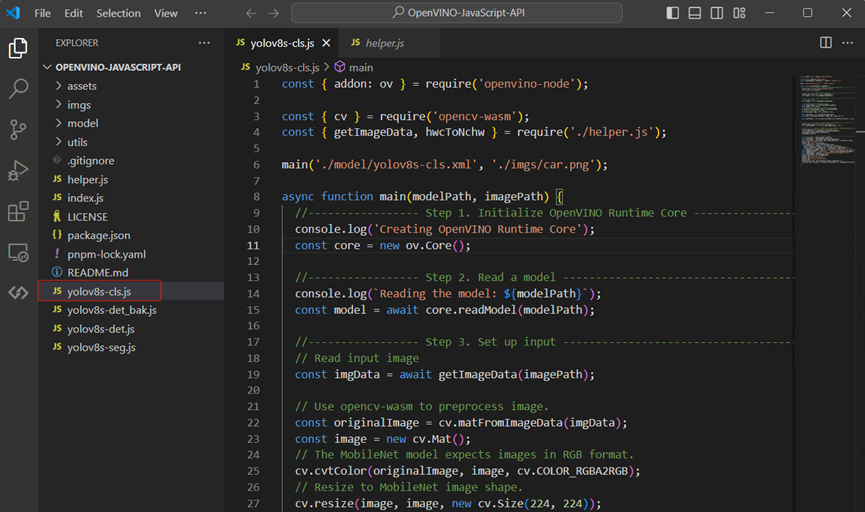This screenshot has width=865, height=512.
Task: Click main symbol in breadcrumb
Action: click(x=360, y=67)
